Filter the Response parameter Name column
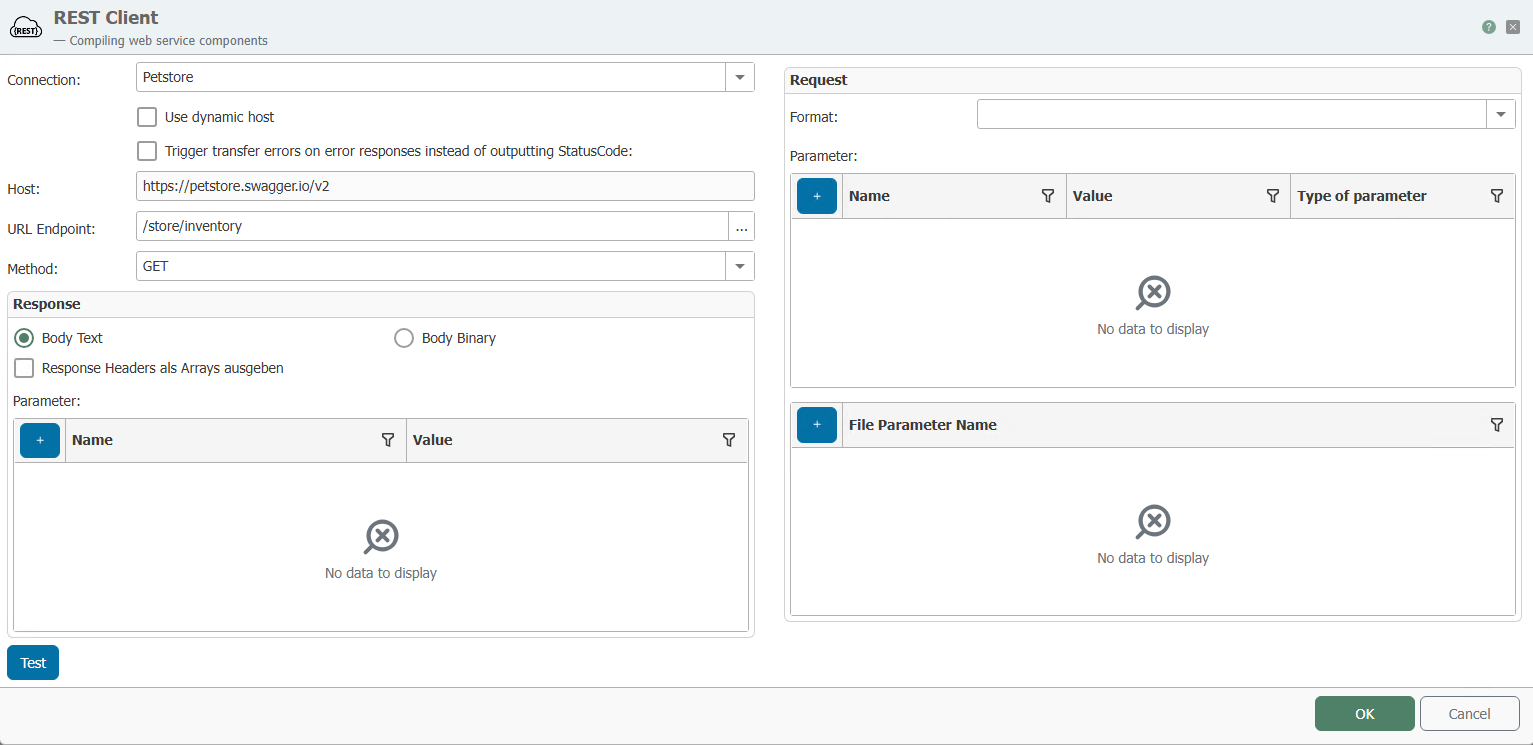Viewport: 1533px width, 745px height. [x=388, y=440]
